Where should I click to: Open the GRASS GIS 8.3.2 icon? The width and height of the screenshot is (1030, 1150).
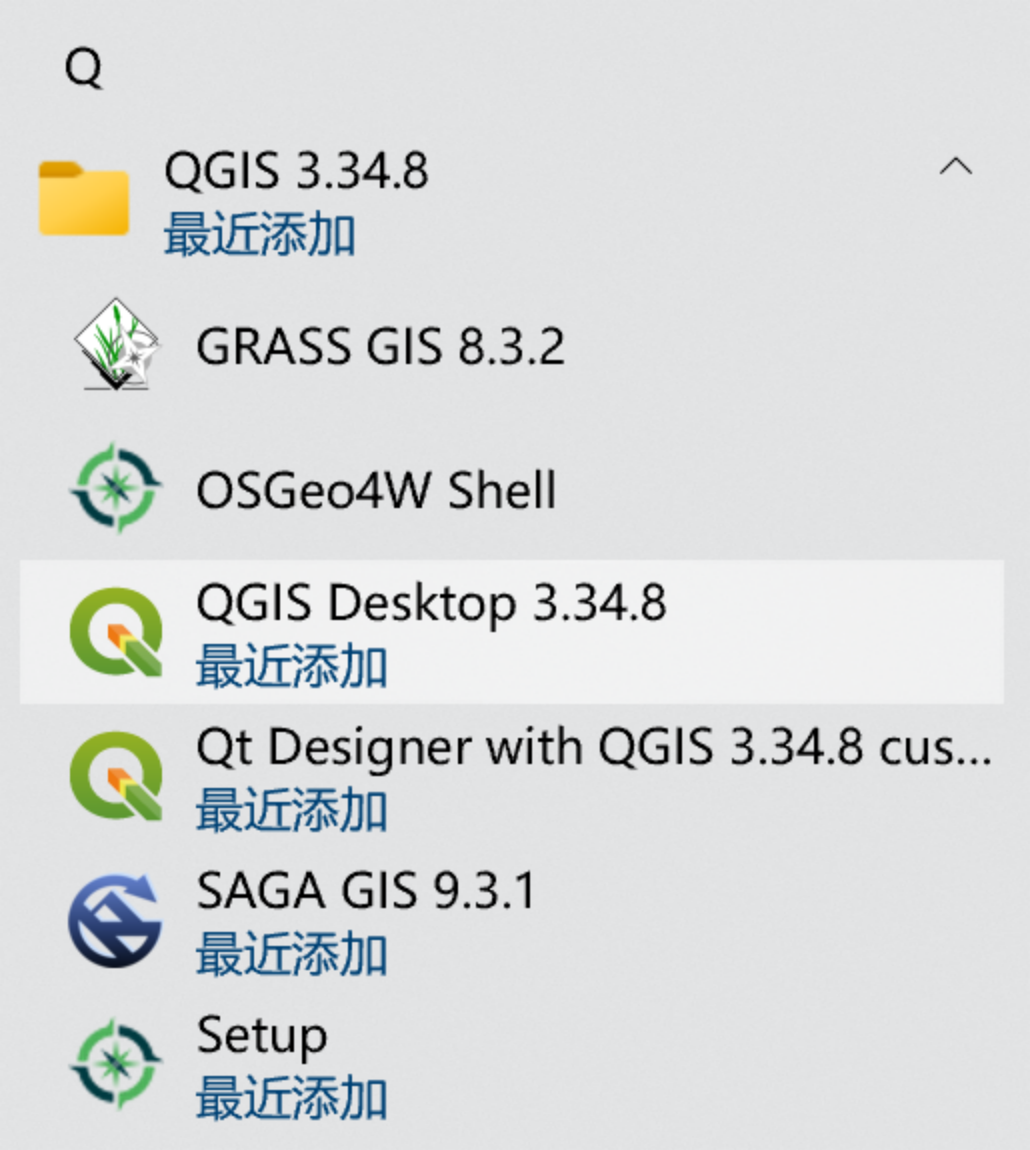point(116,344)
